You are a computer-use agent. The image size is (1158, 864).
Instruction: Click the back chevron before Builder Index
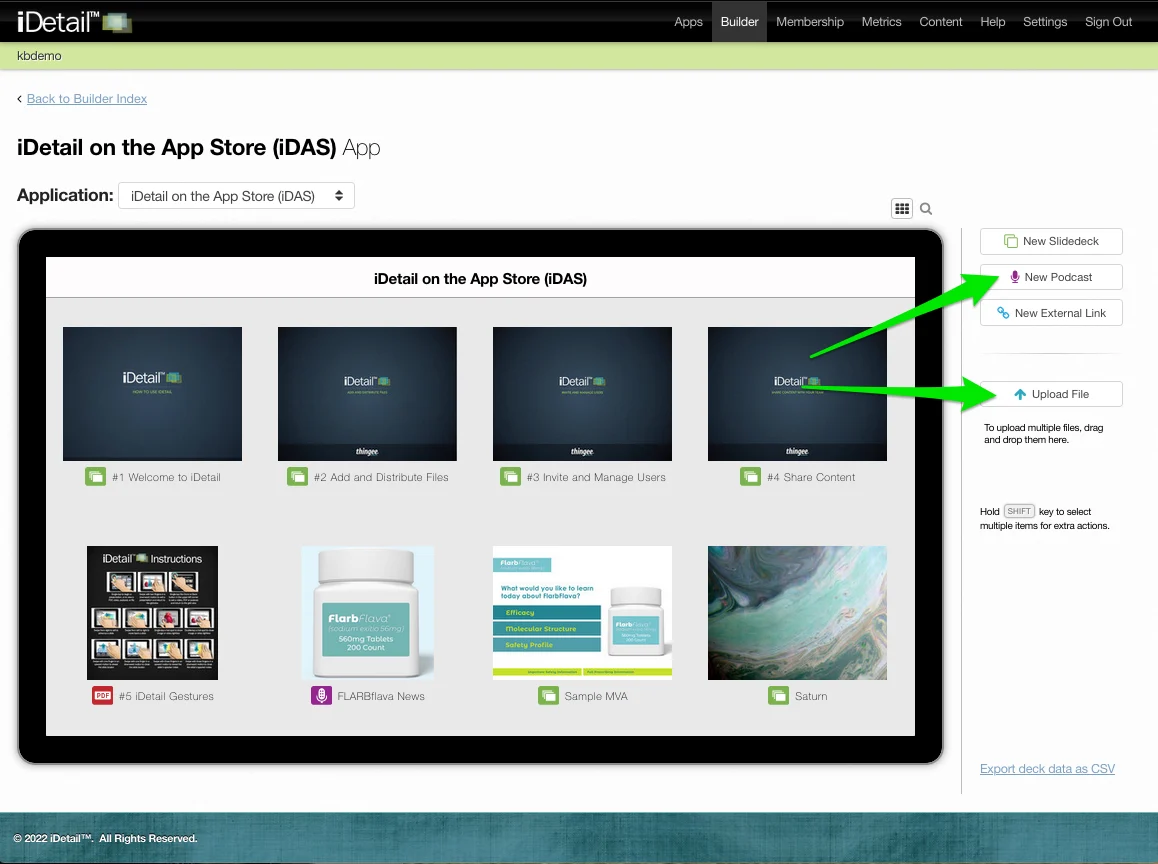(19, 99)
